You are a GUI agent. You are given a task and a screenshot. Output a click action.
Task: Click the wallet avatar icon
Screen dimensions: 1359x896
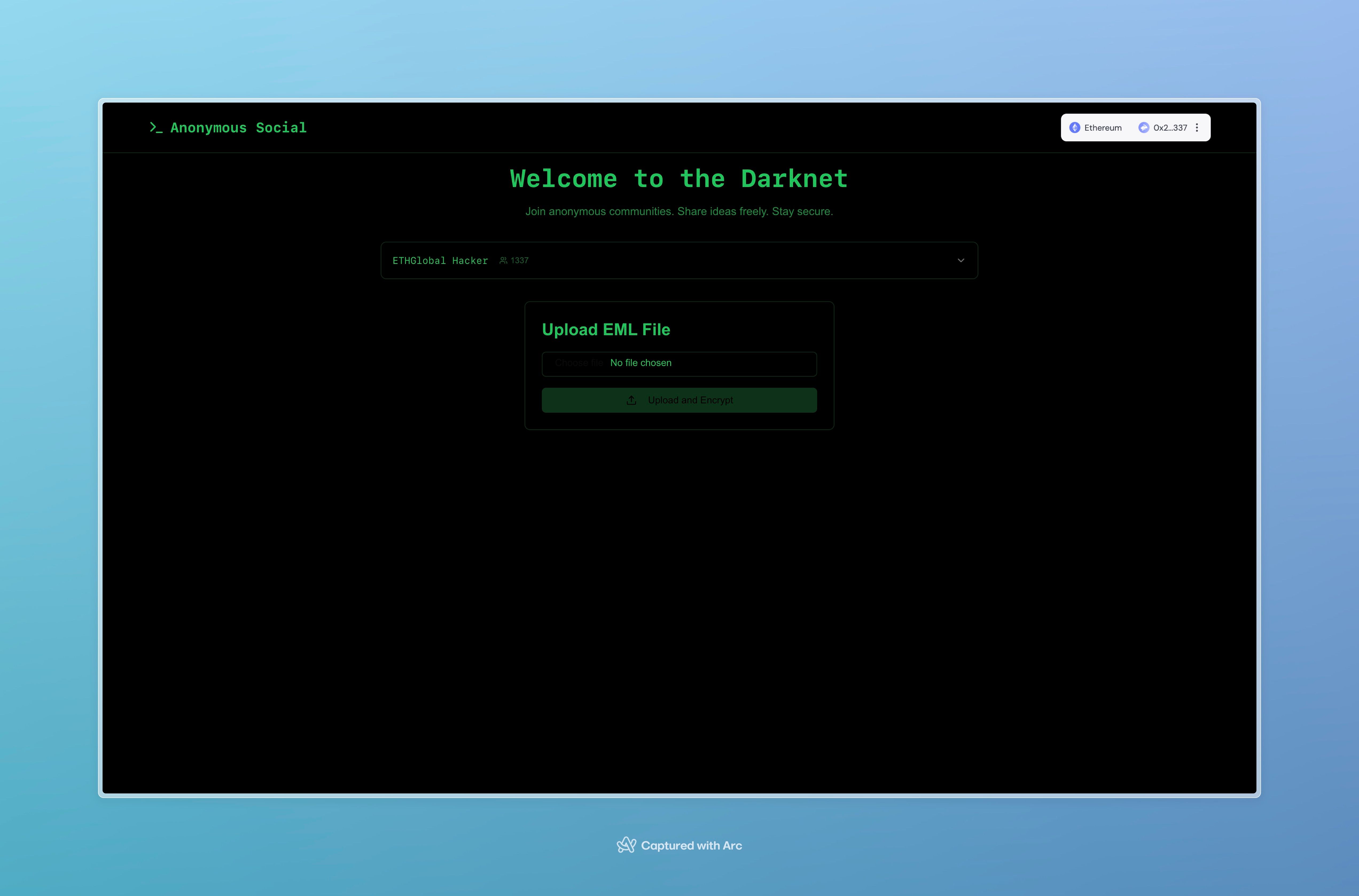click(x=1144, y=127)
